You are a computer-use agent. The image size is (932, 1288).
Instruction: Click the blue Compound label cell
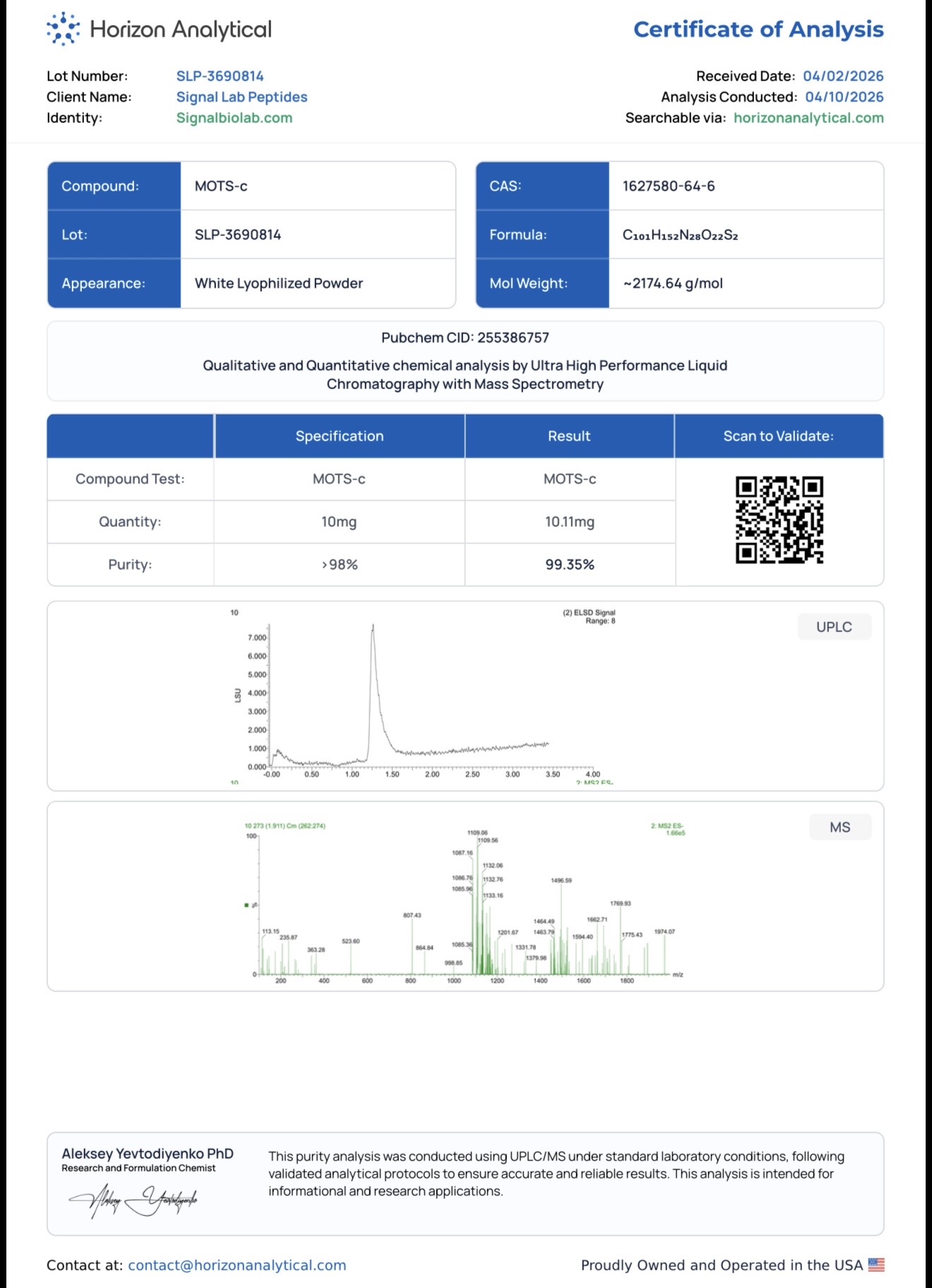[114, 186]
